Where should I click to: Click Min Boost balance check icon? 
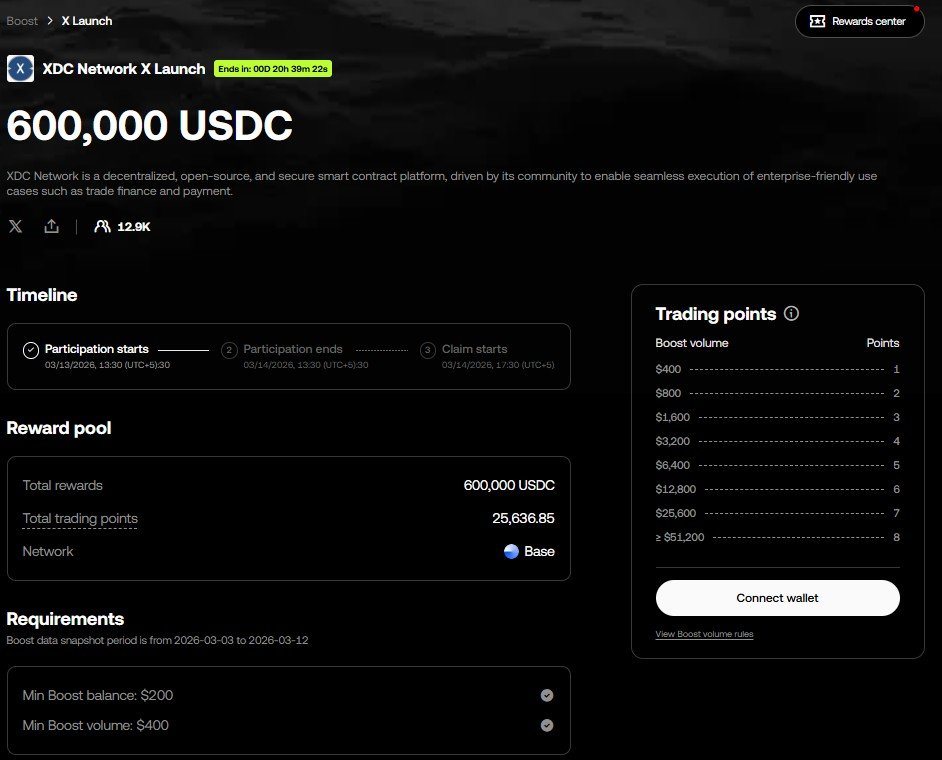pos(547,695)
